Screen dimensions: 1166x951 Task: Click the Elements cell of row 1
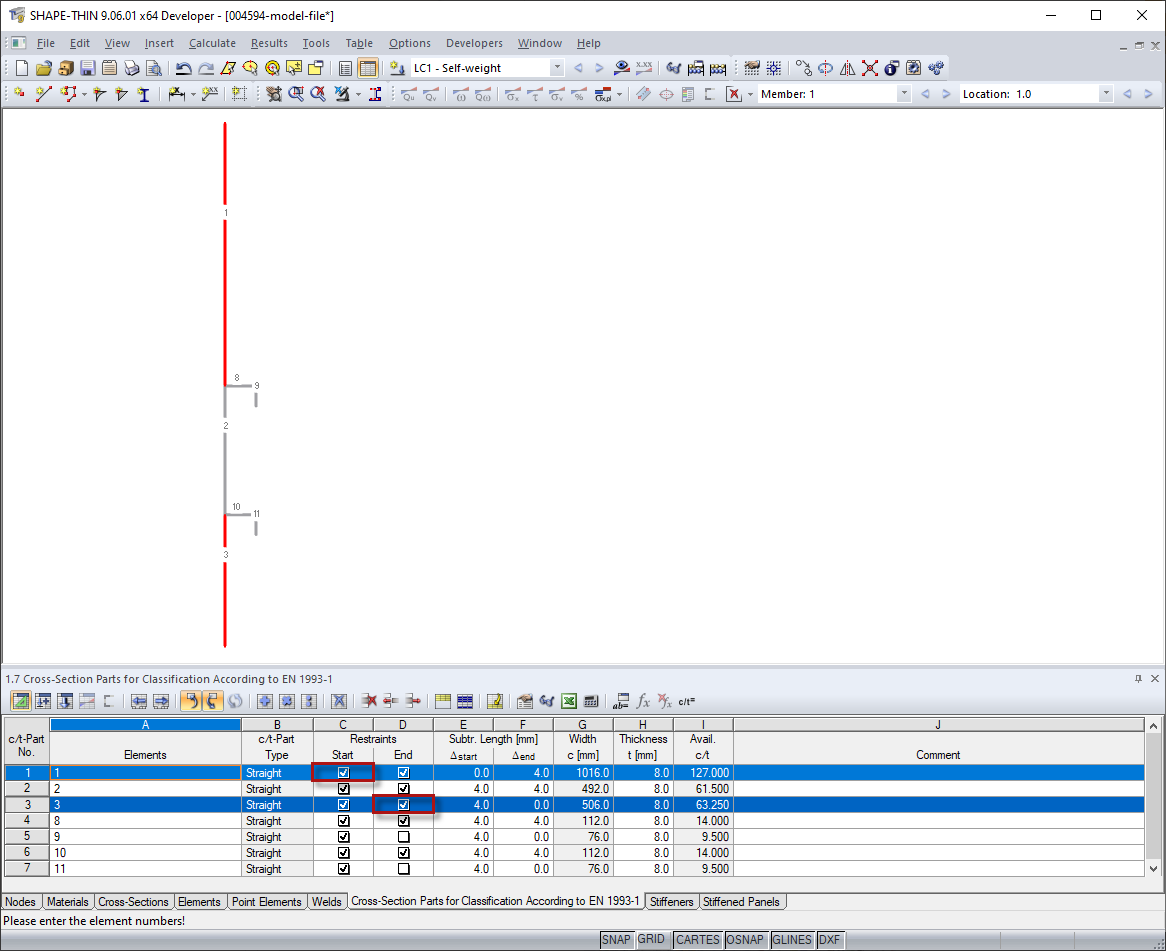145,773
